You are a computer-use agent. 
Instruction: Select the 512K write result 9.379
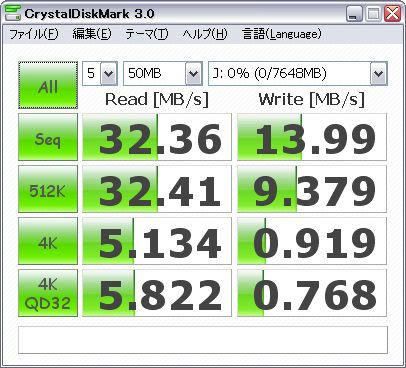pos(312,189)
